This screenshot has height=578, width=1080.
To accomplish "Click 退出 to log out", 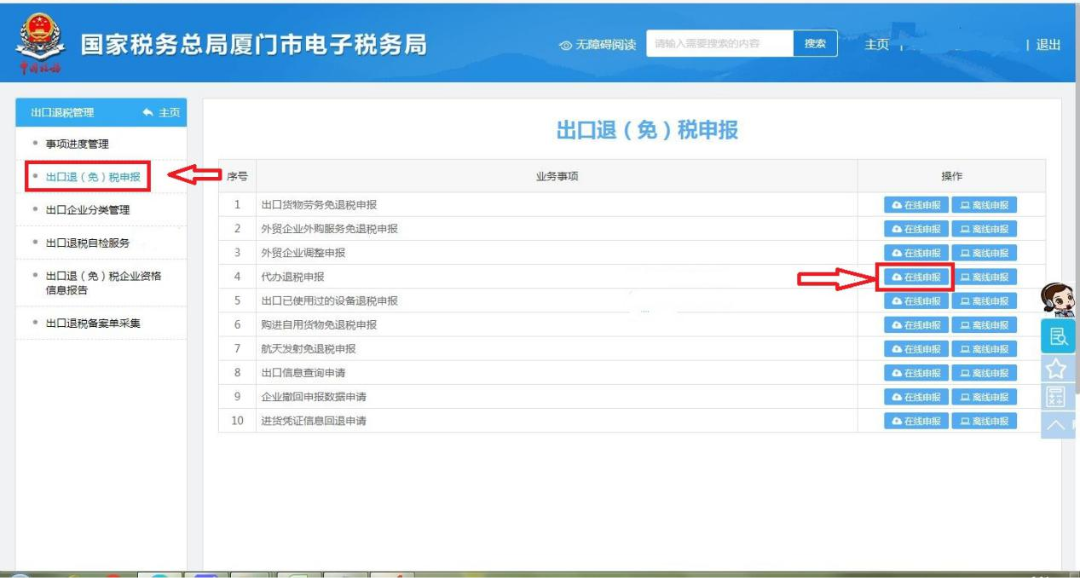I will pyautogui.click(x=1048, y=45).
